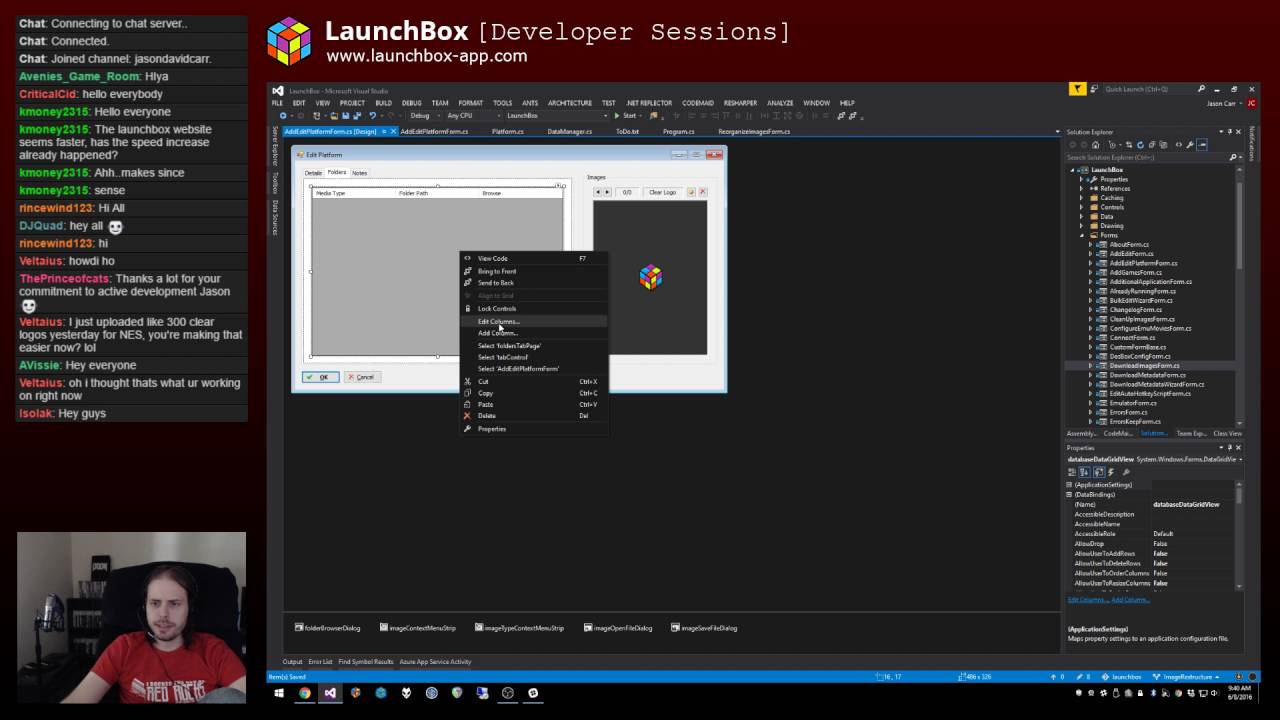Click the next image arrow in Images group
1280x720 pixels.
click(x=607, y=192)
